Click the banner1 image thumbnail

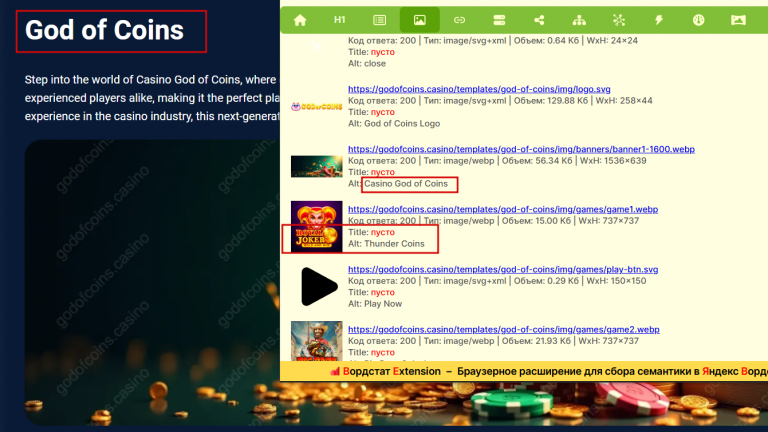pyautogui.click(x=316, y=167)
